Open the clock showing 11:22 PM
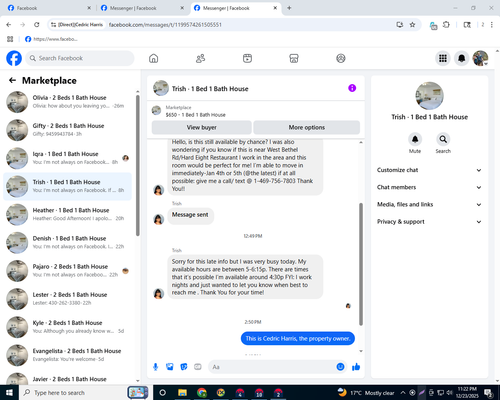Screen dimensions: 500x400 point(467,393)
